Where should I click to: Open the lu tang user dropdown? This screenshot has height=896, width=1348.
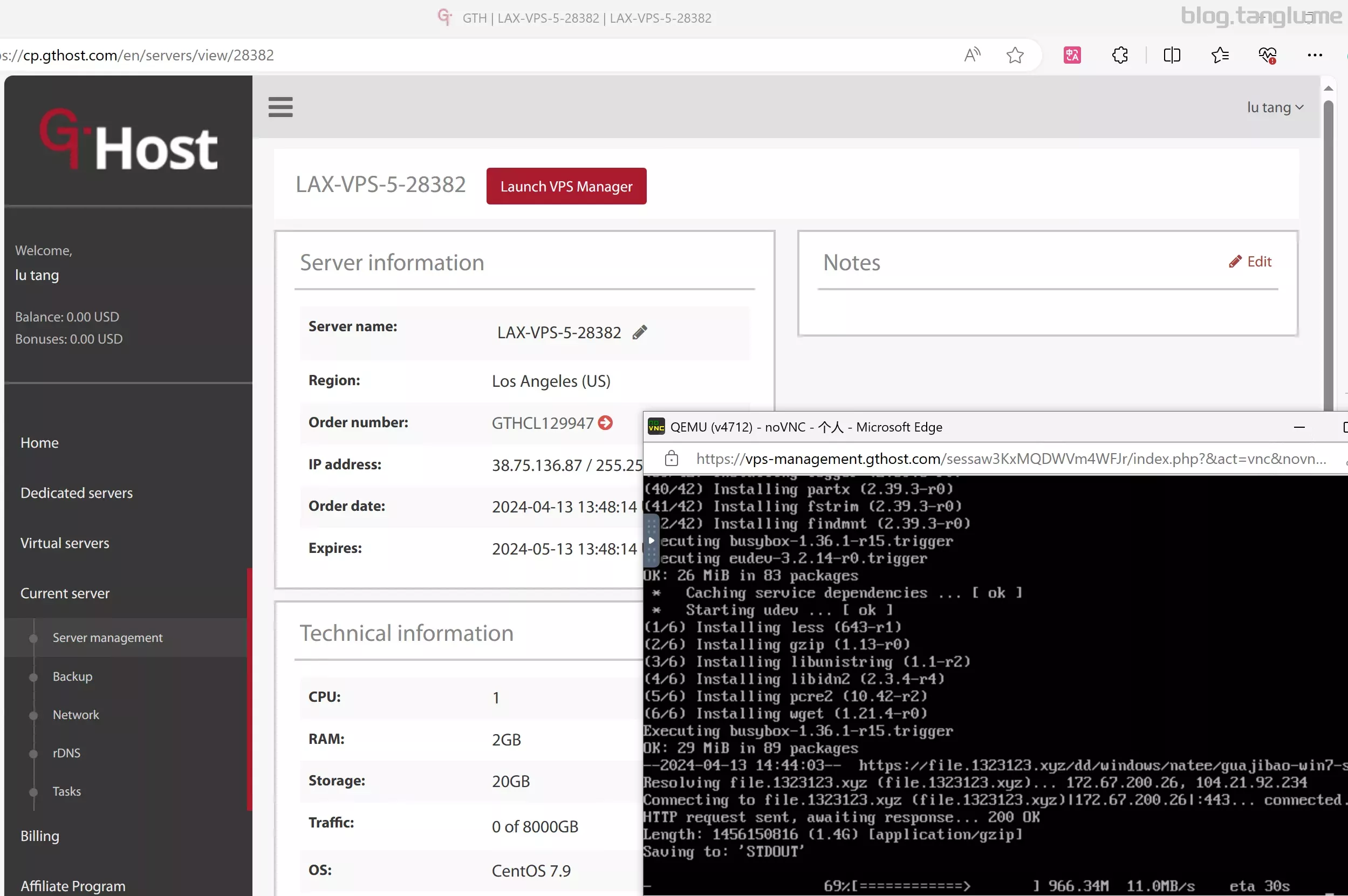[x=1274, y=107]
